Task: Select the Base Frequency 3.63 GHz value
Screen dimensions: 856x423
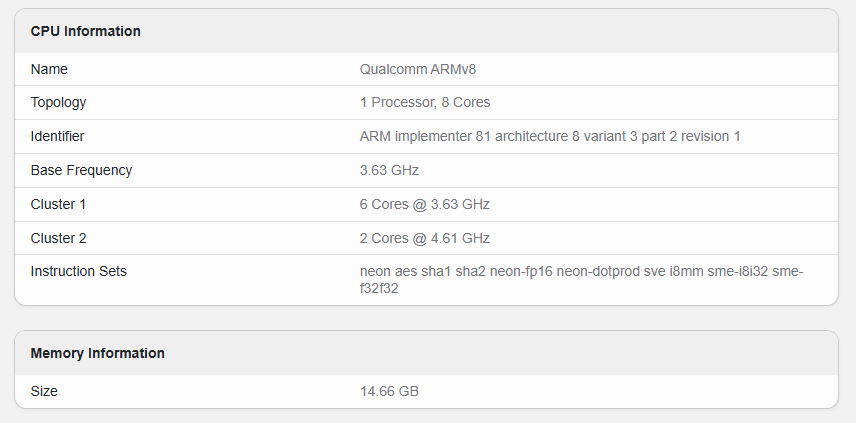Action: pos(389,170)
